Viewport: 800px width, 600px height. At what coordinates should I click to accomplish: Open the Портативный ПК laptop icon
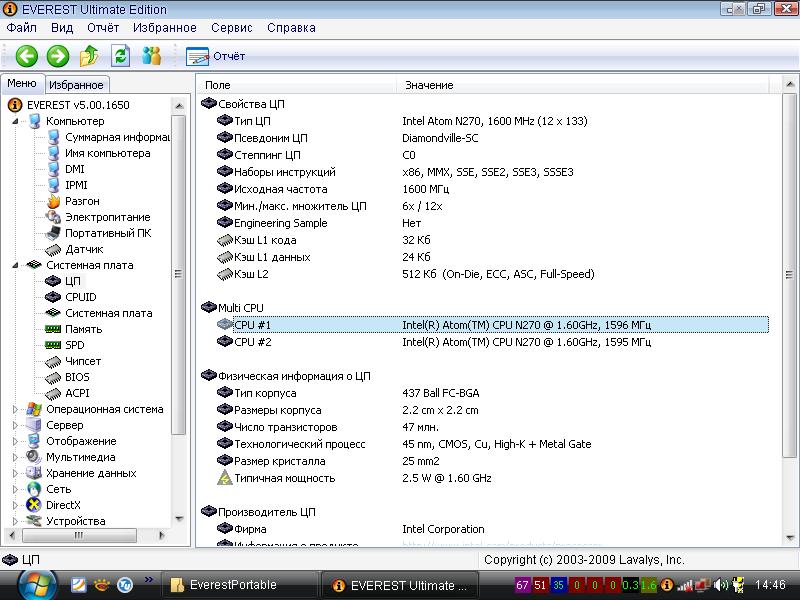click(x=53, y=233)
